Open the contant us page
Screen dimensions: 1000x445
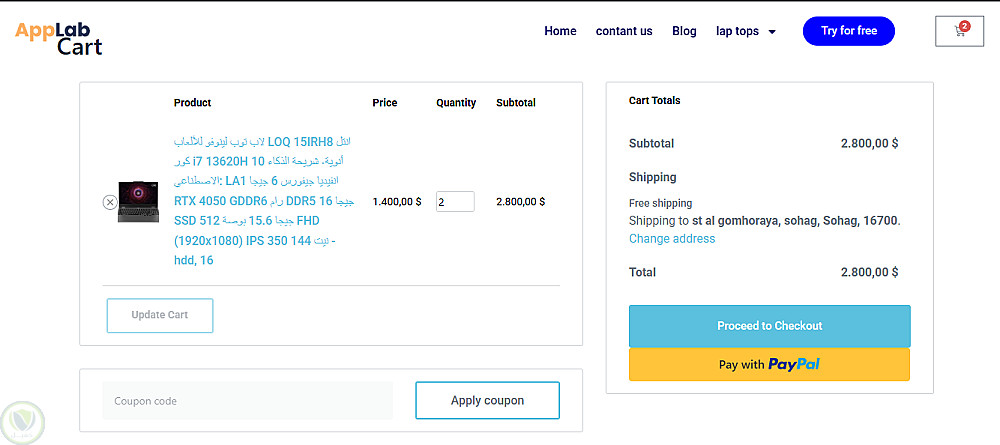pos(624,31)
